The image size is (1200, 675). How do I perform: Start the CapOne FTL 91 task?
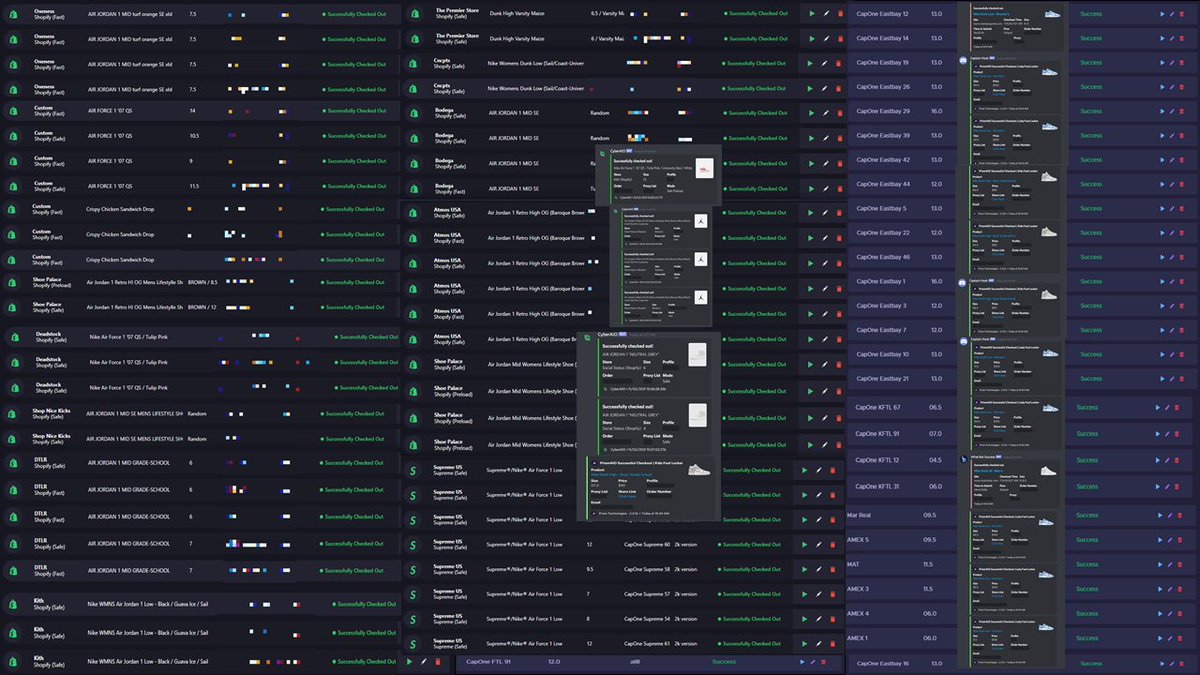click(801, 662)
